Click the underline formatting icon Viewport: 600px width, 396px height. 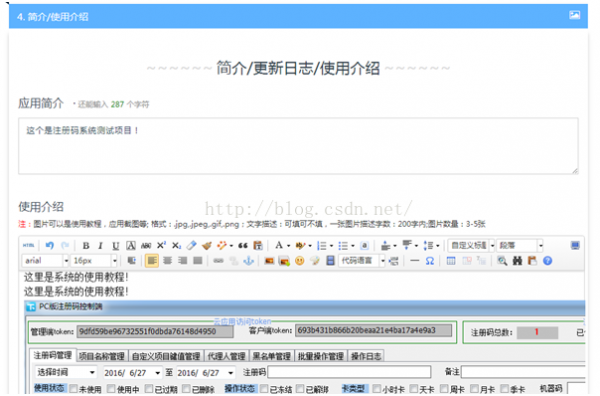point(116,246)
